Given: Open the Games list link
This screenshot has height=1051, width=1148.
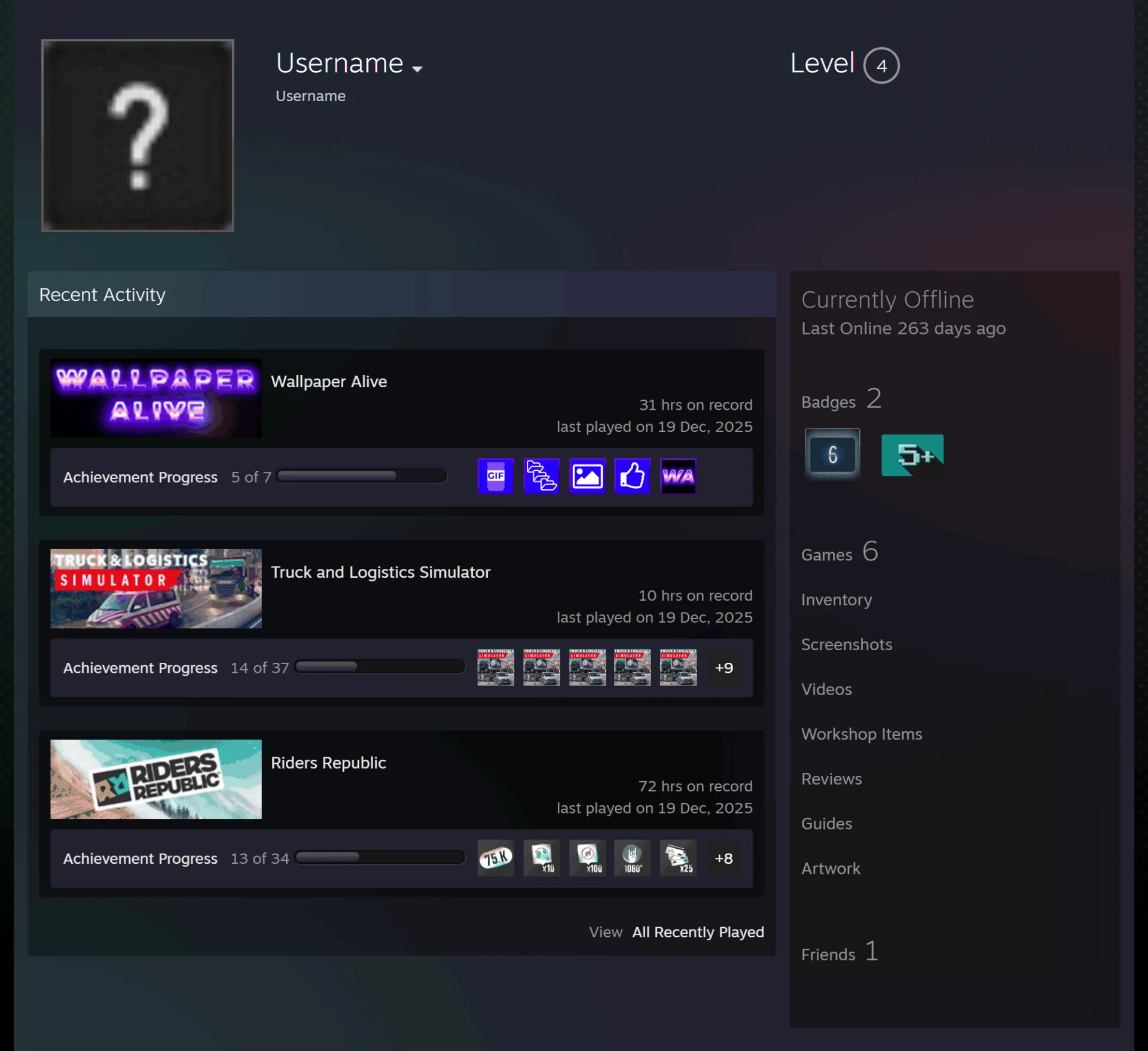Looking at the screenshot, I should pyautogui.click(x=839, y=552).
